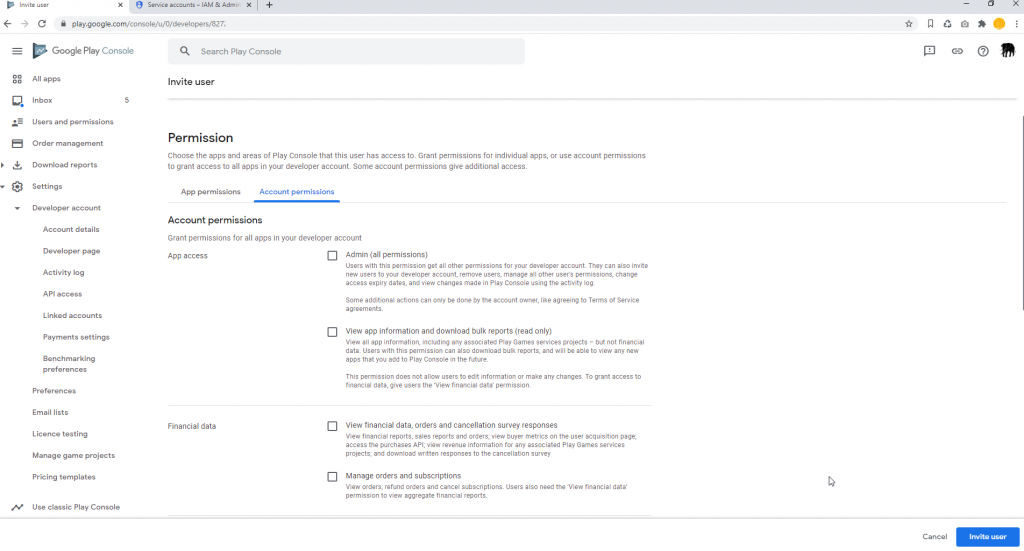Switch to App permissions tab

210,192
